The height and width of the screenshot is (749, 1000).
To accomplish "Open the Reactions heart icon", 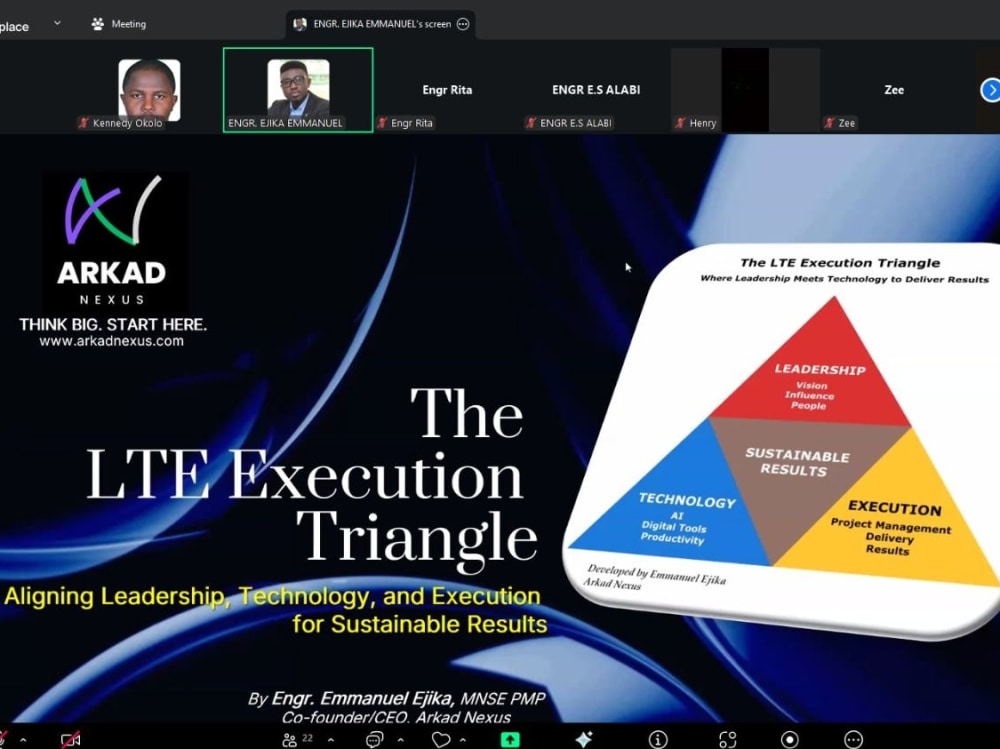I will click(x=441, y=739).
